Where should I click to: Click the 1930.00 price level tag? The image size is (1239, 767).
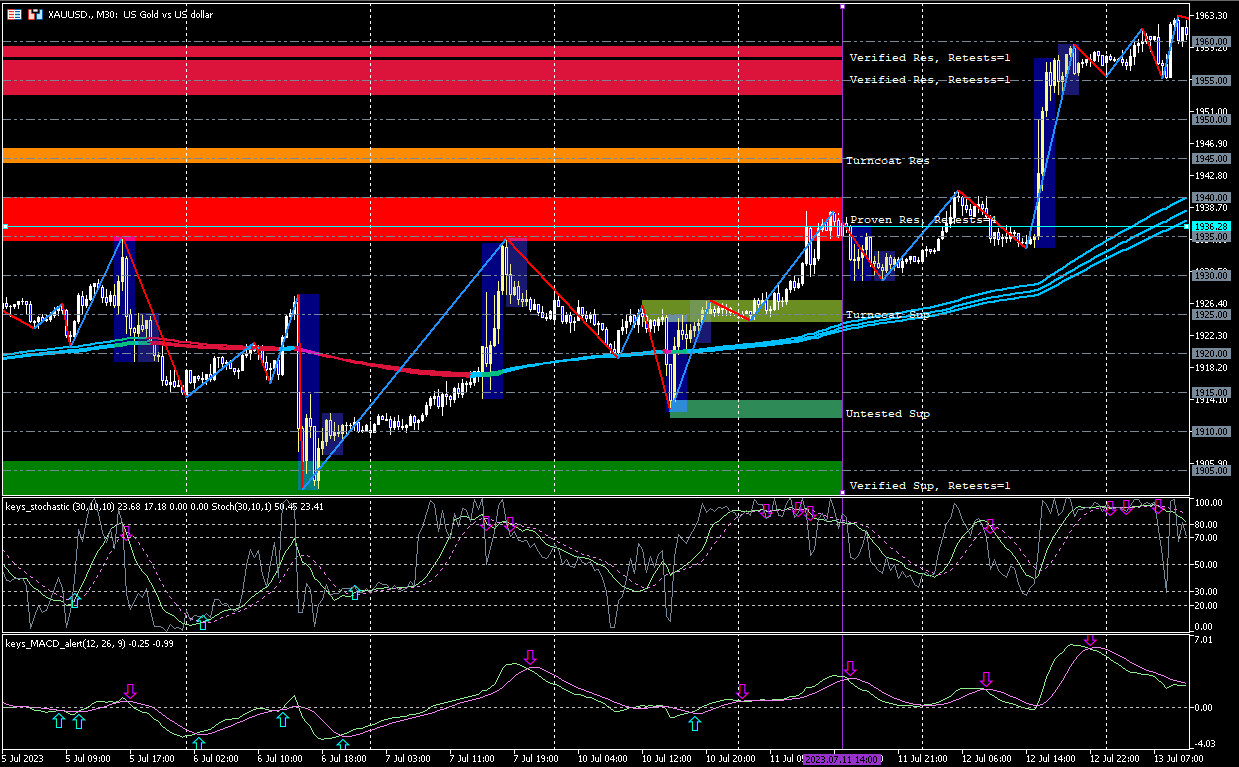coord(1210,275)
